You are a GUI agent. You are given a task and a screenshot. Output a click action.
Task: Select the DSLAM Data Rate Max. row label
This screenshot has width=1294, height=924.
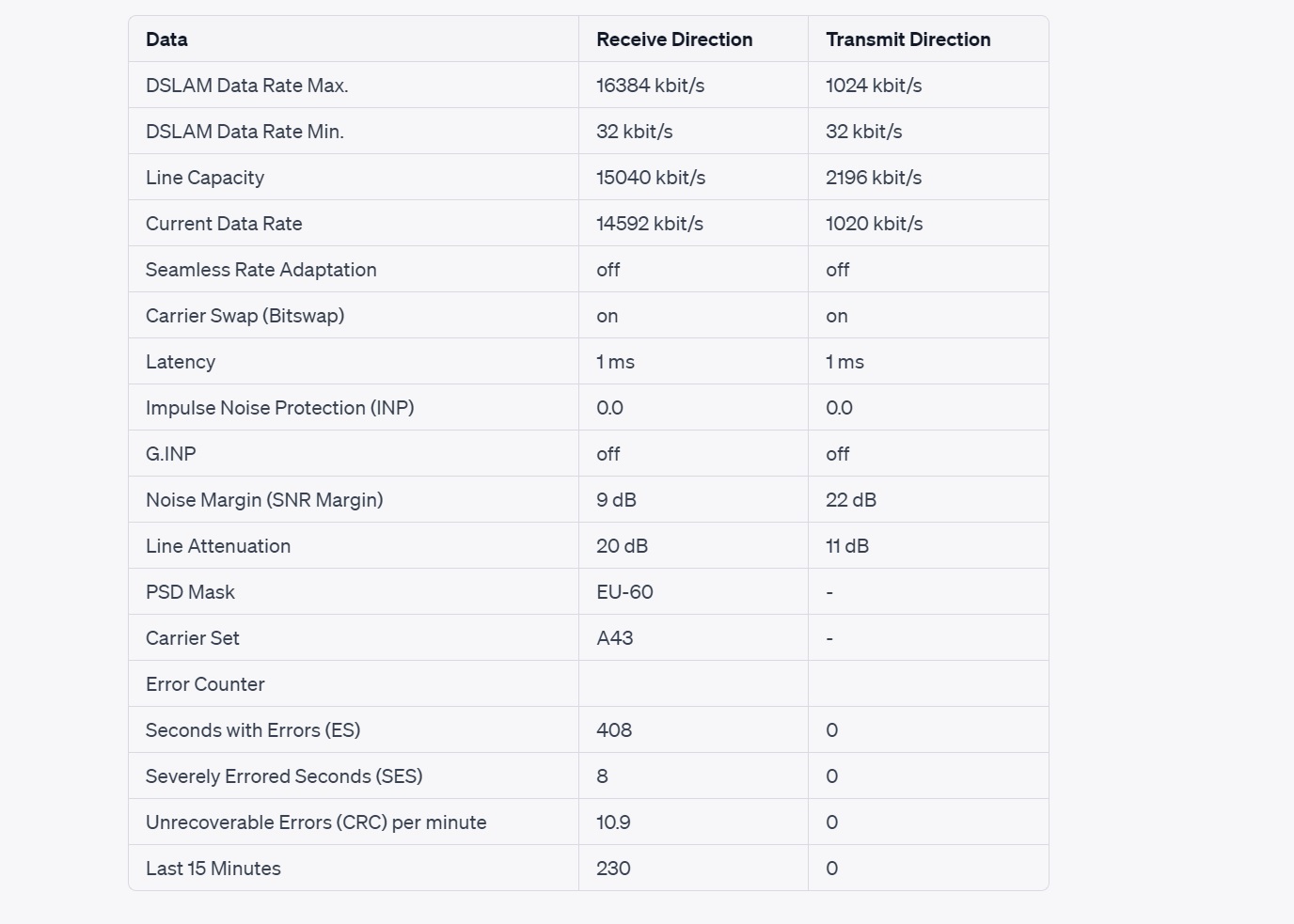(x=247, y=86)
